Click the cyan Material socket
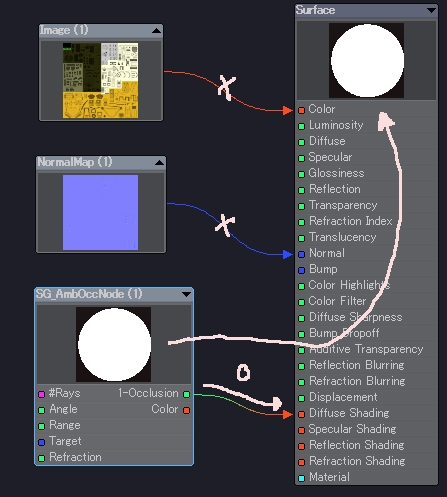The height and width of the screenshot is (497, 447). 301,478
